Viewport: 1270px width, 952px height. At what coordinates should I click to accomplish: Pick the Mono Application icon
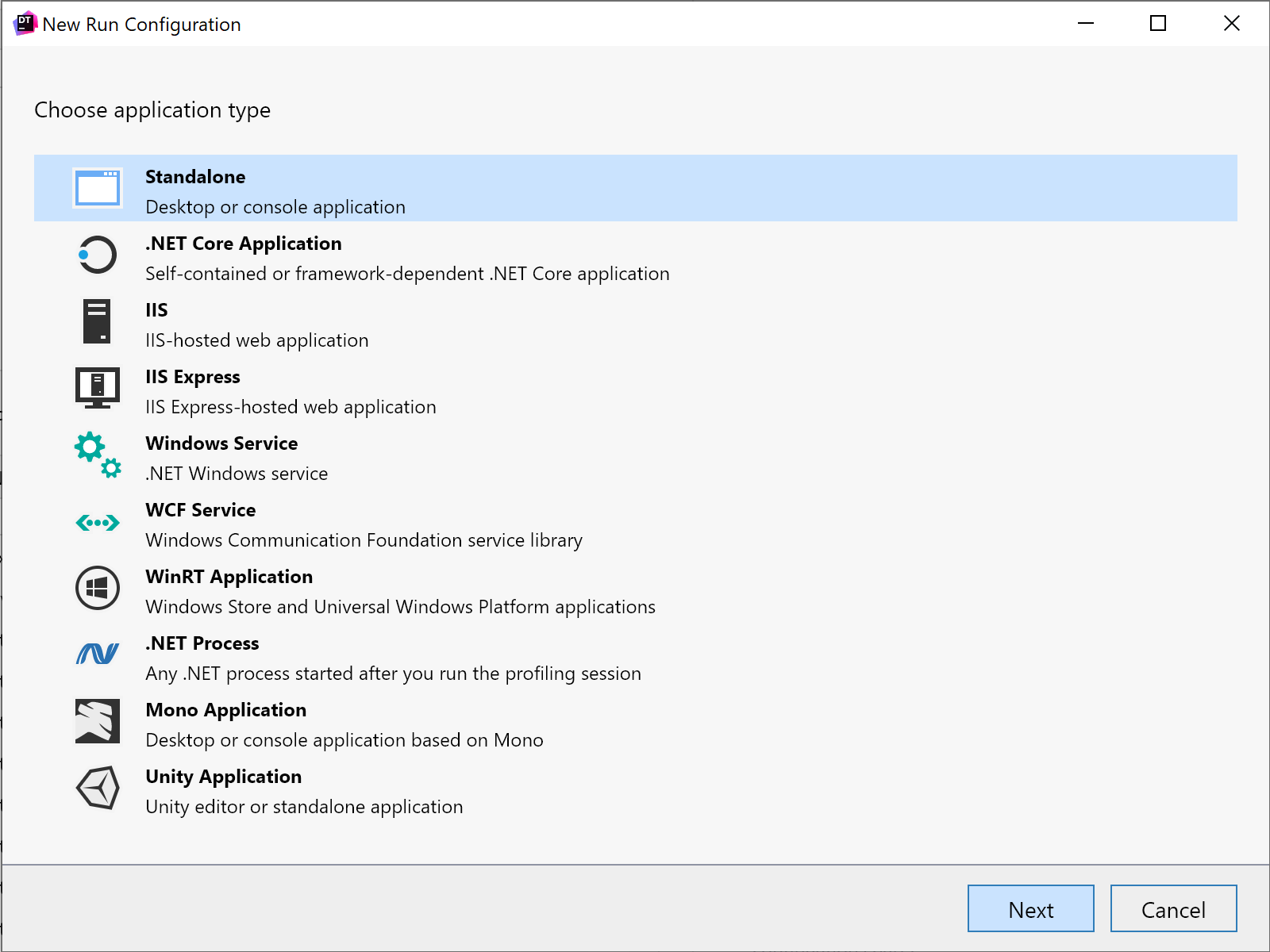[x=98, y=721]
